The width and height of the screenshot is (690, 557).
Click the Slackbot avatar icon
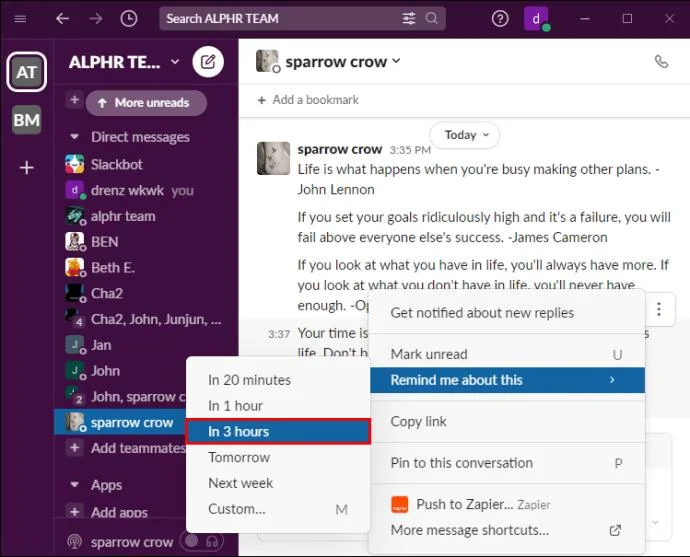74,165
